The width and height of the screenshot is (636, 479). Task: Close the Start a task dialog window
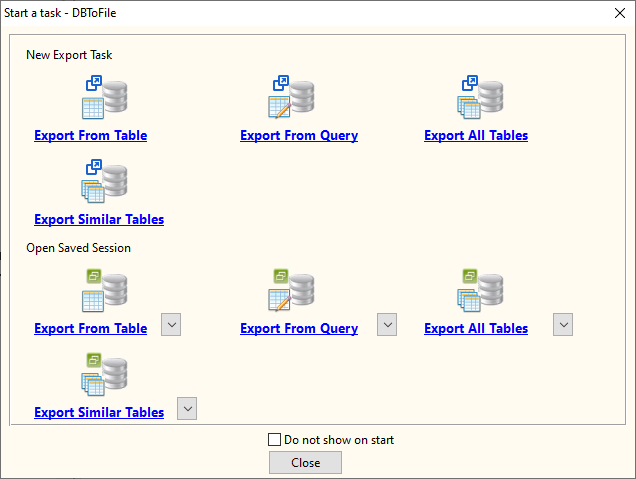(620, 13)
